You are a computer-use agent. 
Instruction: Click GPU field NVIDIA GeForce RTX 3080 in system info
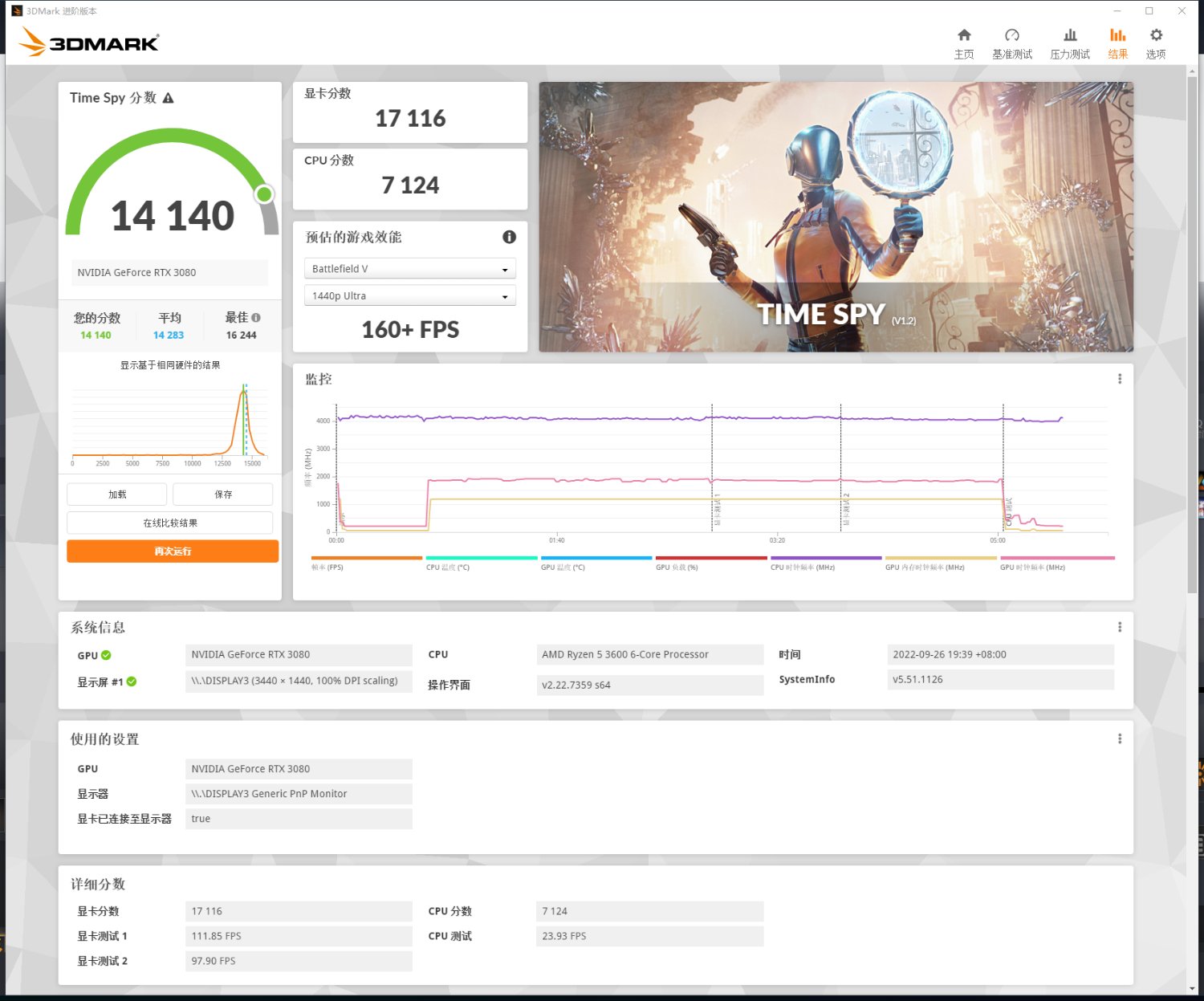point(299,654)
